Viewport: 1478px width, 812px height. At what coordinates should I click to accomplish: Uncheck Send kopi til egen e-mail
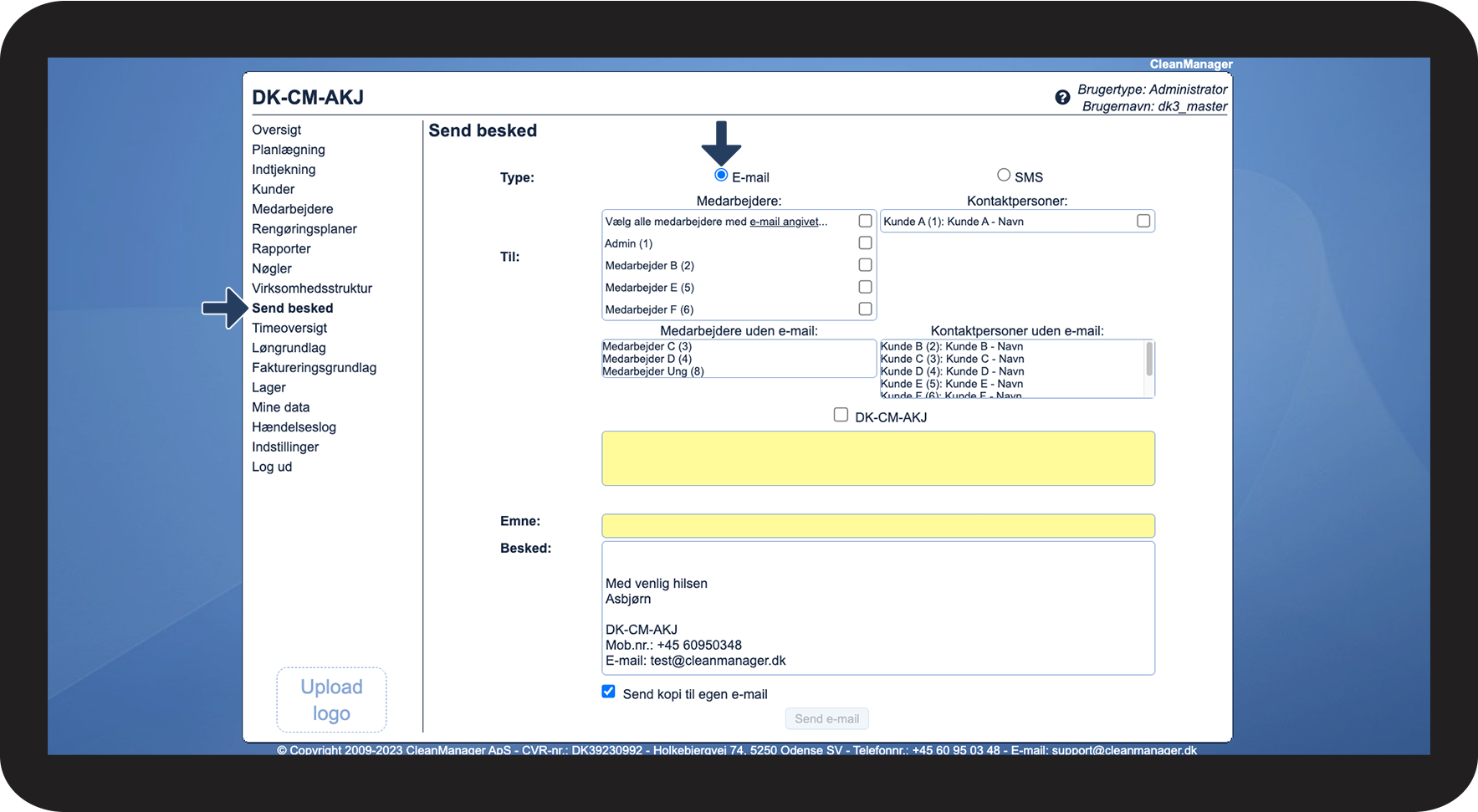[x=609, y=692]
